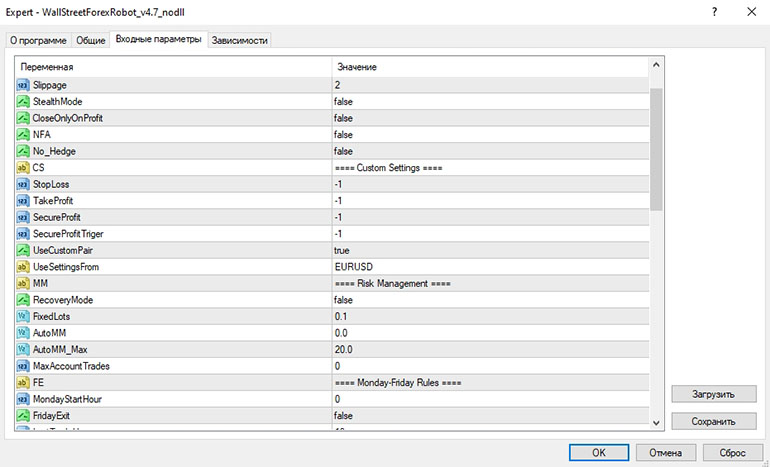Select the RecoveryMode variable name
The width and height of the screenshot is (770, 467).
click(x=63, y=300)
